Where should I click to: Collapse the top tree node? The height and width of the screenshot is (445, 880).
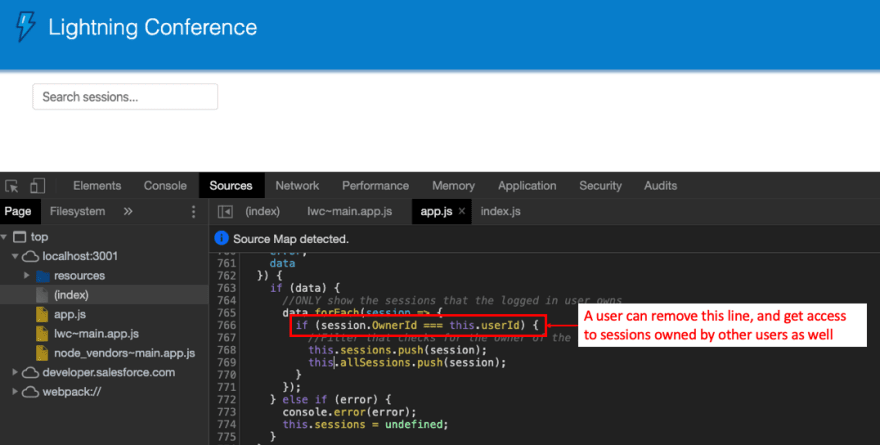(x=4, y=237)
